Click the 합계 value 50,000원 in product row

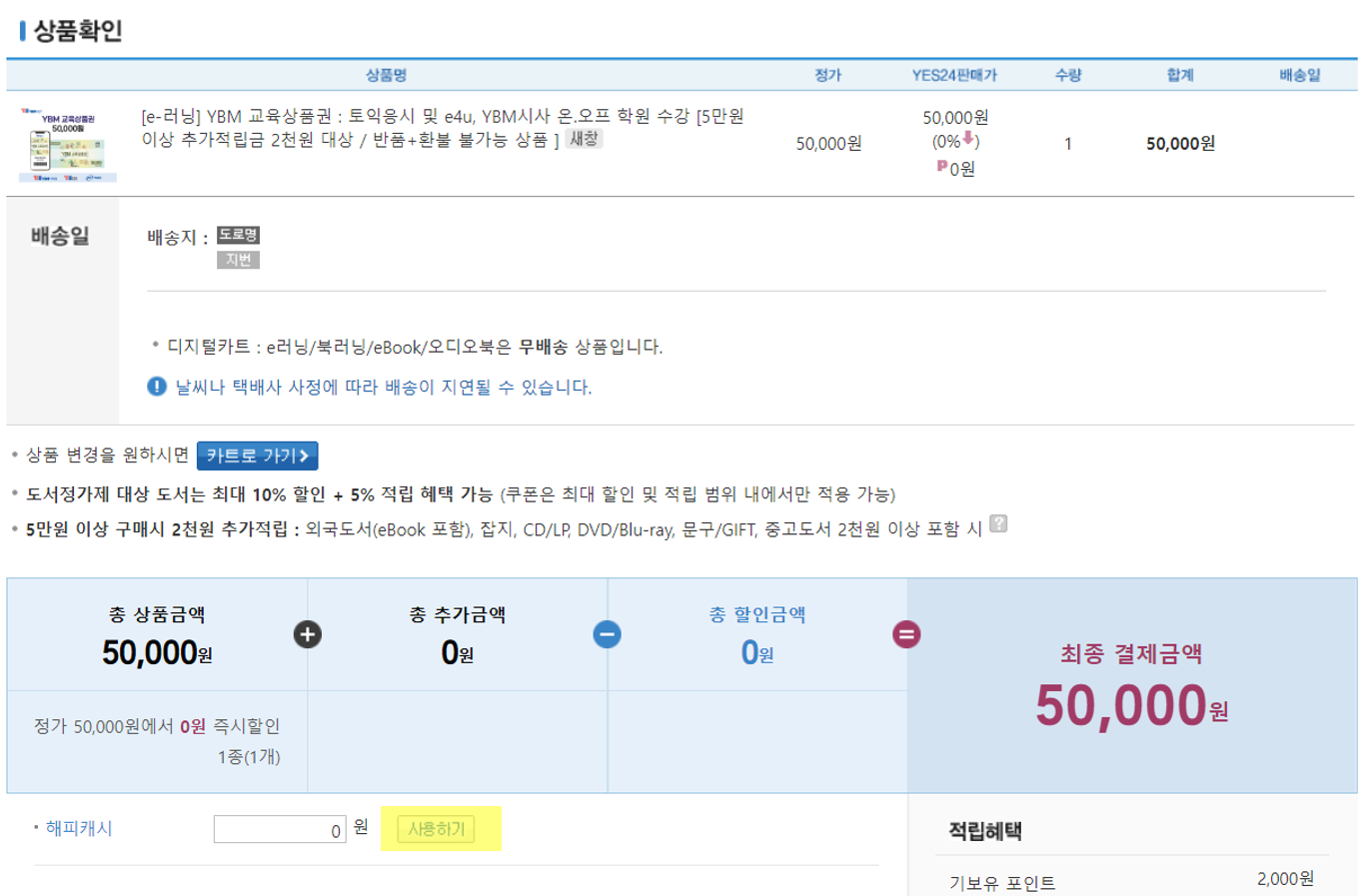tap(1181, 143)
